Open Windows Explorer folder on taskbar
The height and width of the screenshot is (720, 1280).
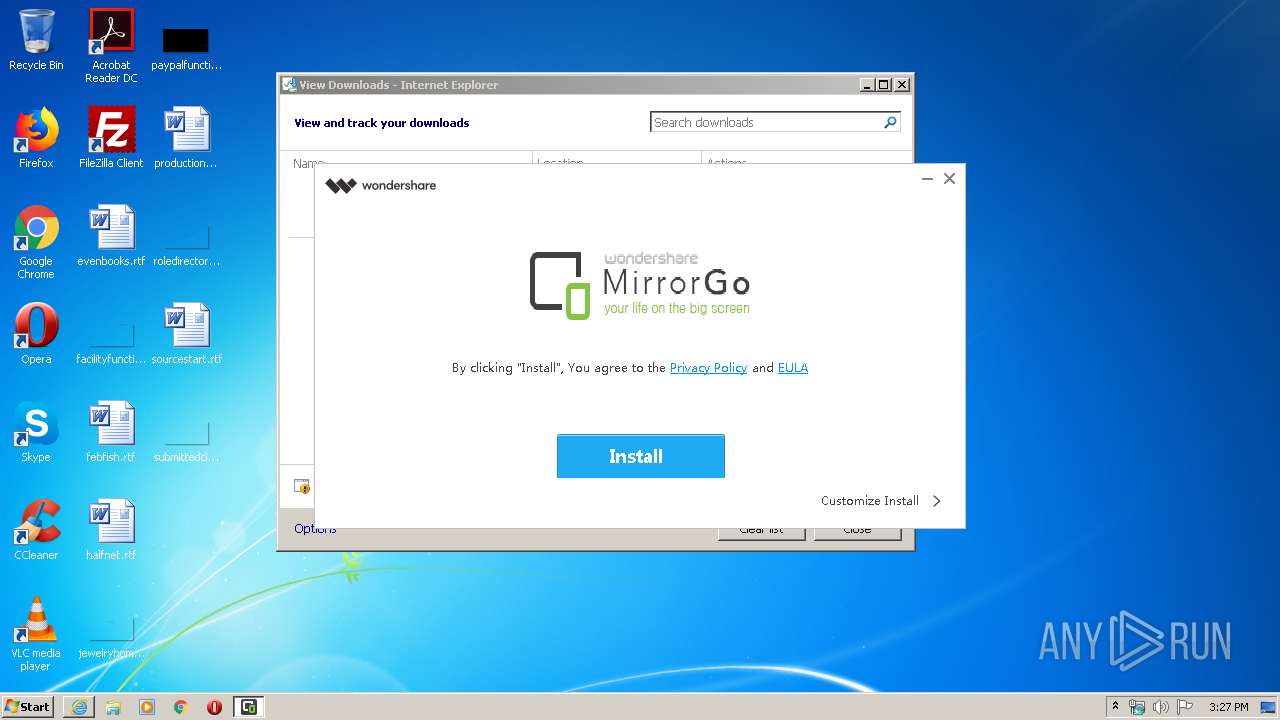113,707
